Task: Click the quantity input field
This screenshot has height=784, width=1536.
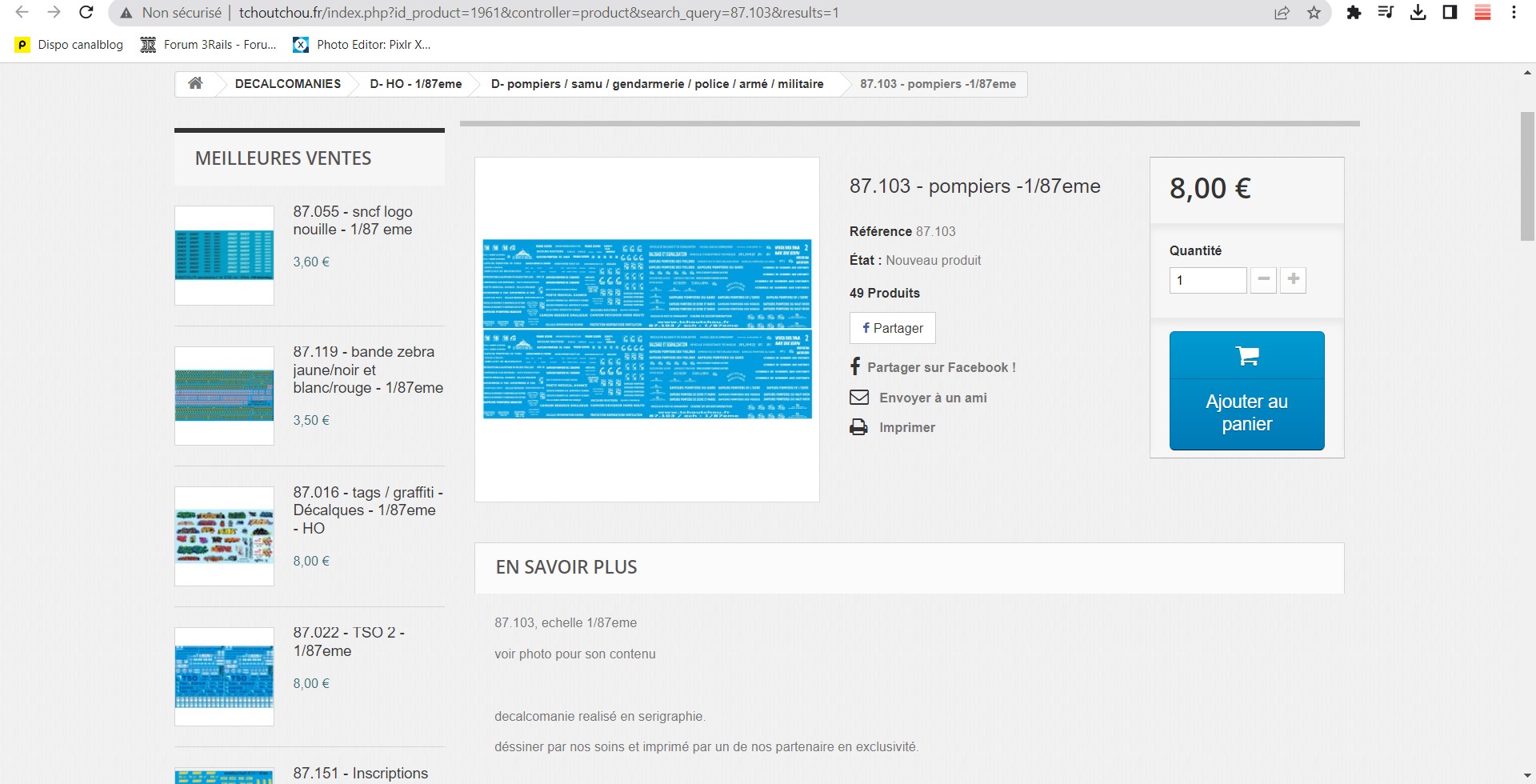Action: tap(1207, 281)
